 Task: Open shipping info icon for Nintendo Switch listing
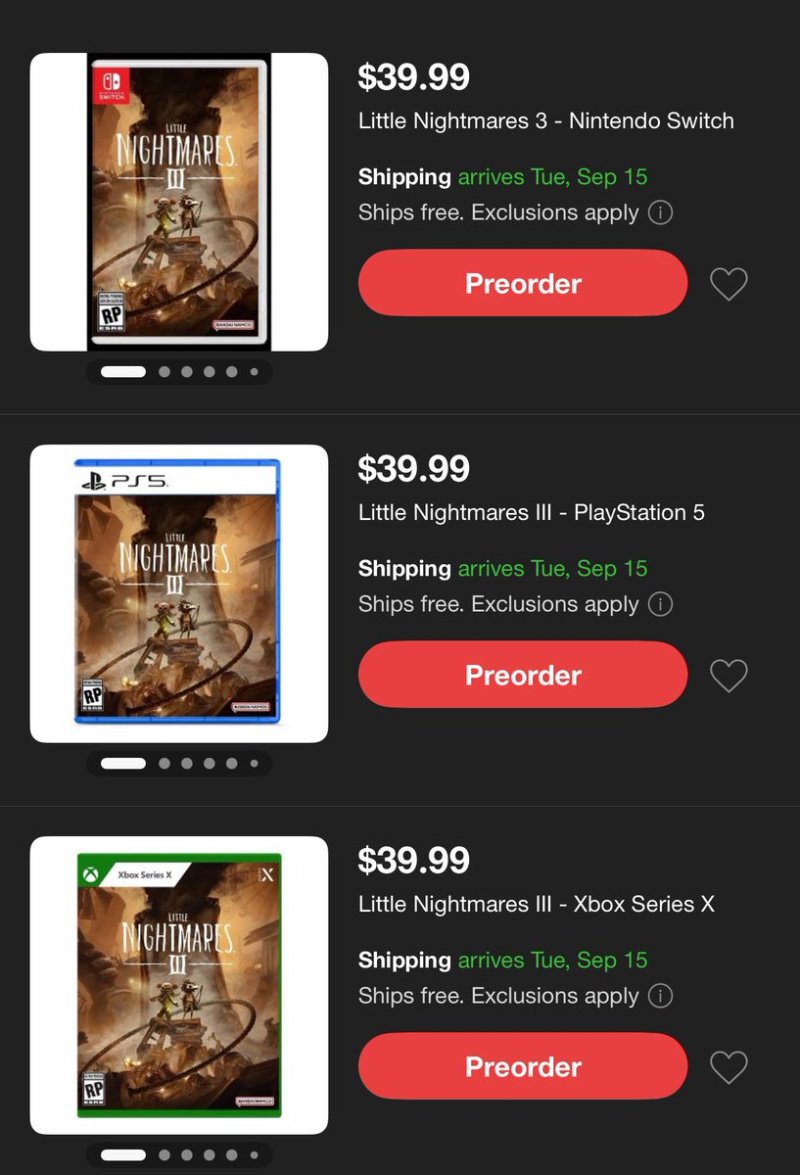660,213
